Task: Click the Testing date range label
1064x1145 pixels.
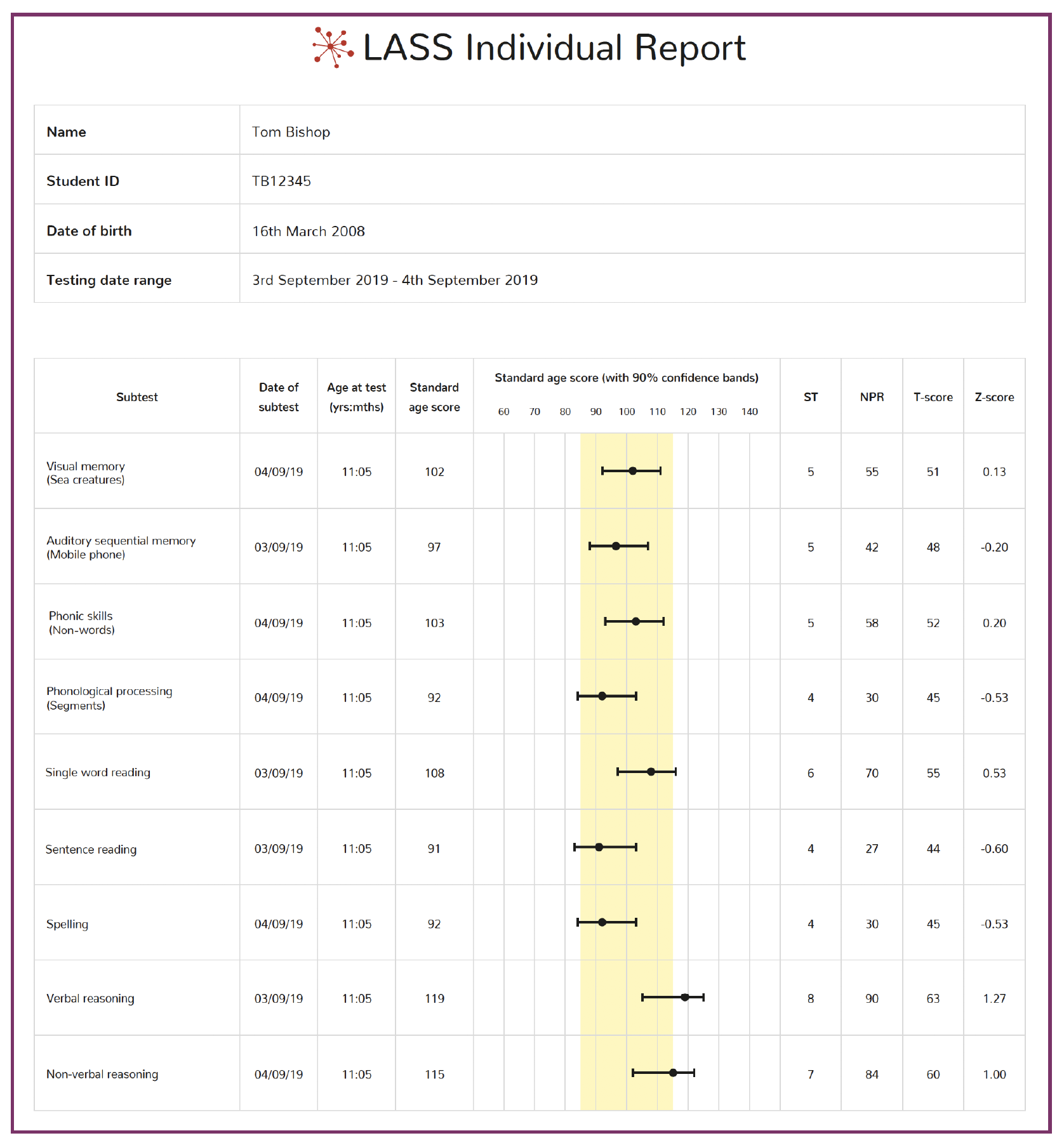Action: (x=109, y=281)
